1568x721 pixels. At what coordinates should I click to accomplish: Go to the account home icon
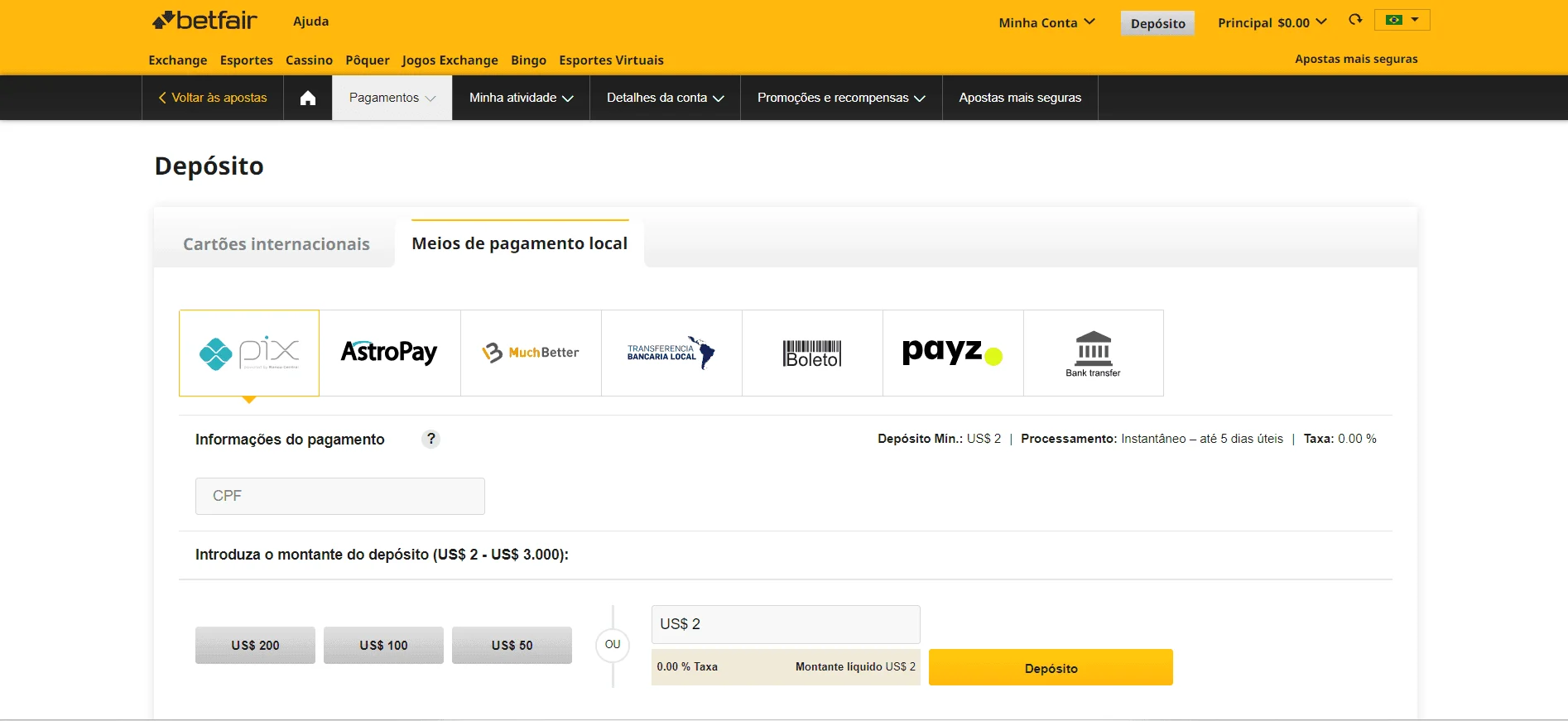coord(308,98)
